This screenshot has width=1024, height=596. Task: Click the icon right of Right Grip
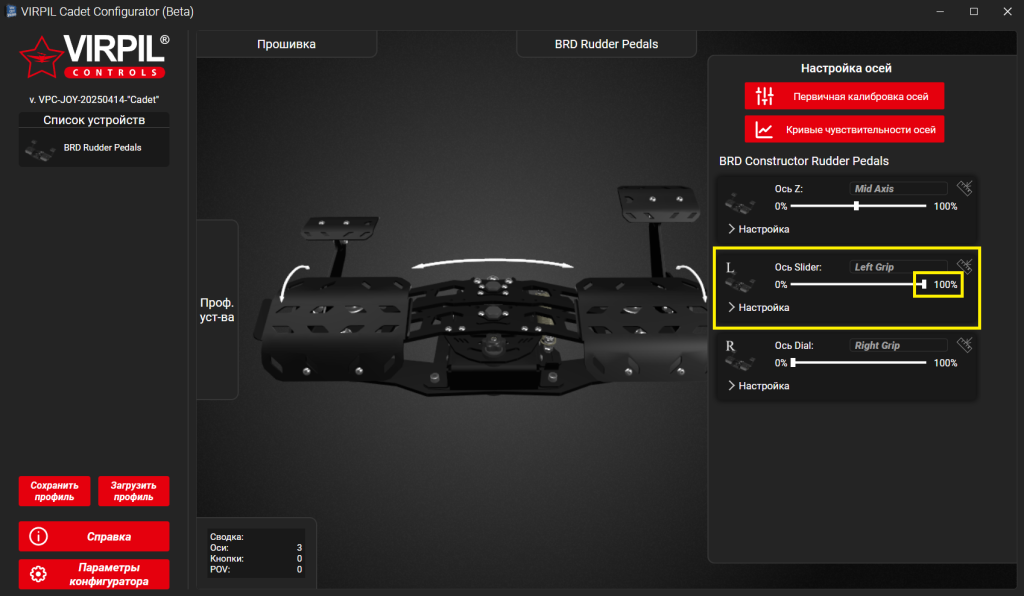965,344
